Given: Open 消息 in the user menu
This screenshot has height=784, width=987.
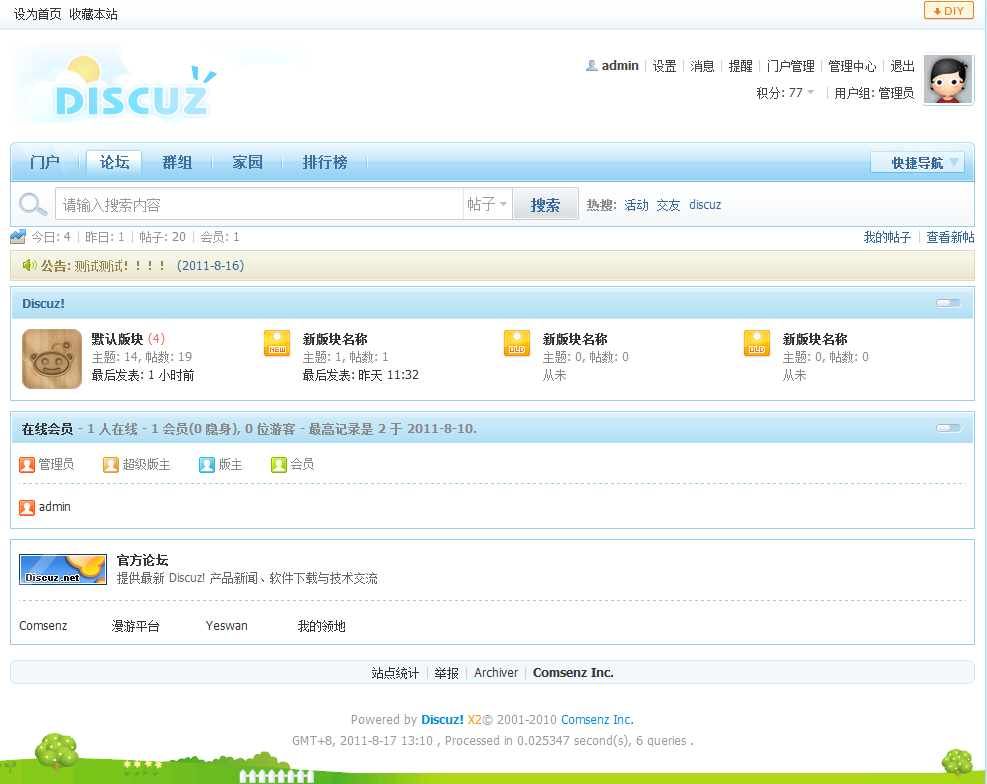Looking at the screenshot, I should (x=702, y=66).
